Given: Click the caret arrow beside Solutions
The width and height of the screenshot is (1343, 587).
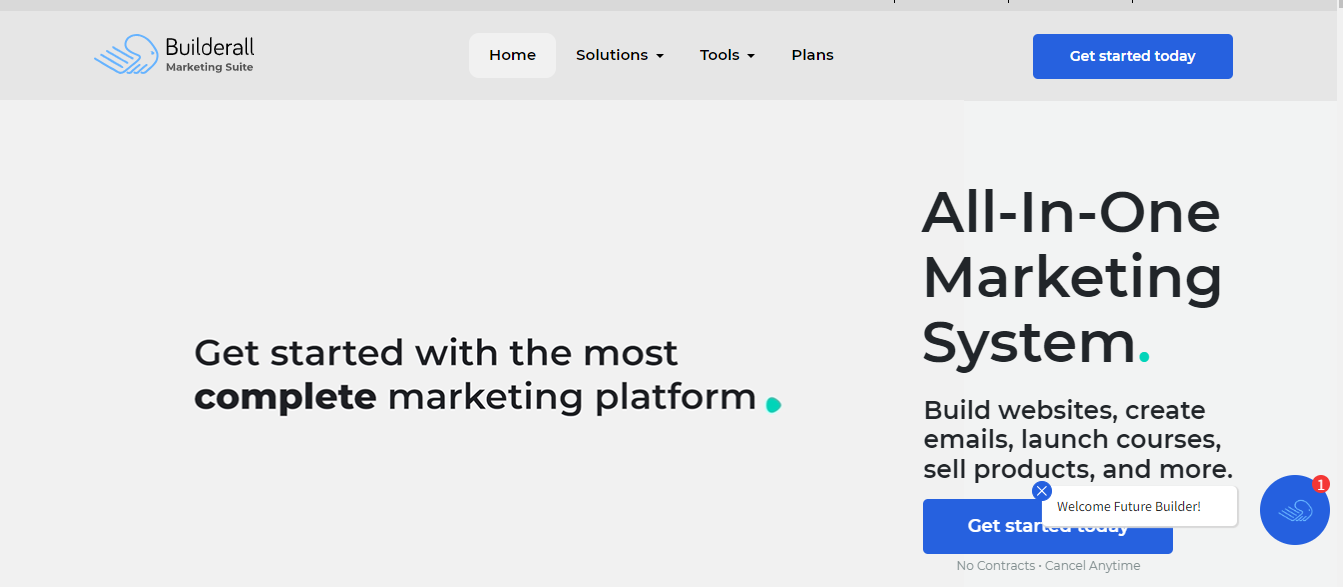Looking at the screenshot, I should point(660,56).
